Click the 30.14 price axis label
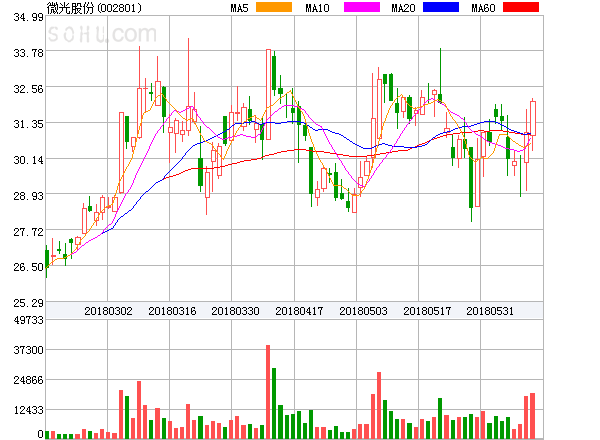Screen dimensions: 600x440 coord(28,160)
